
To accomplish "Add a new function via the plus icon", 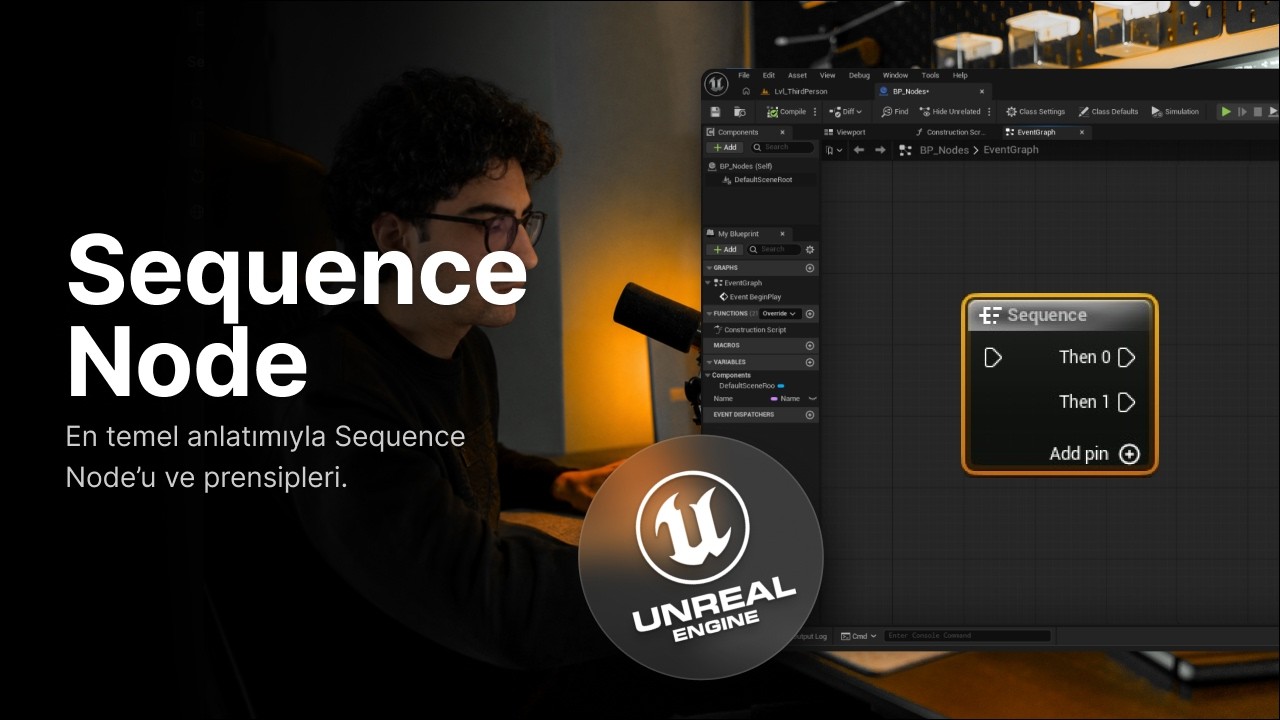I will (x=810, y=314).
